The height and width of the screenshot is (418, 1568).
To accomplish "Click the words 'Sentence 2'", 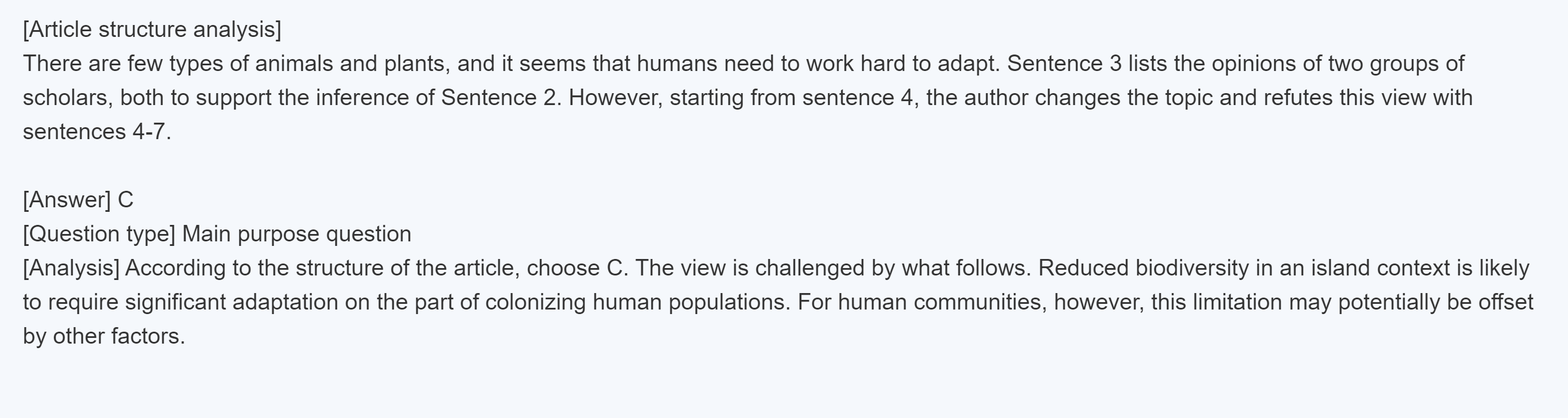I will tap(499, 97).
